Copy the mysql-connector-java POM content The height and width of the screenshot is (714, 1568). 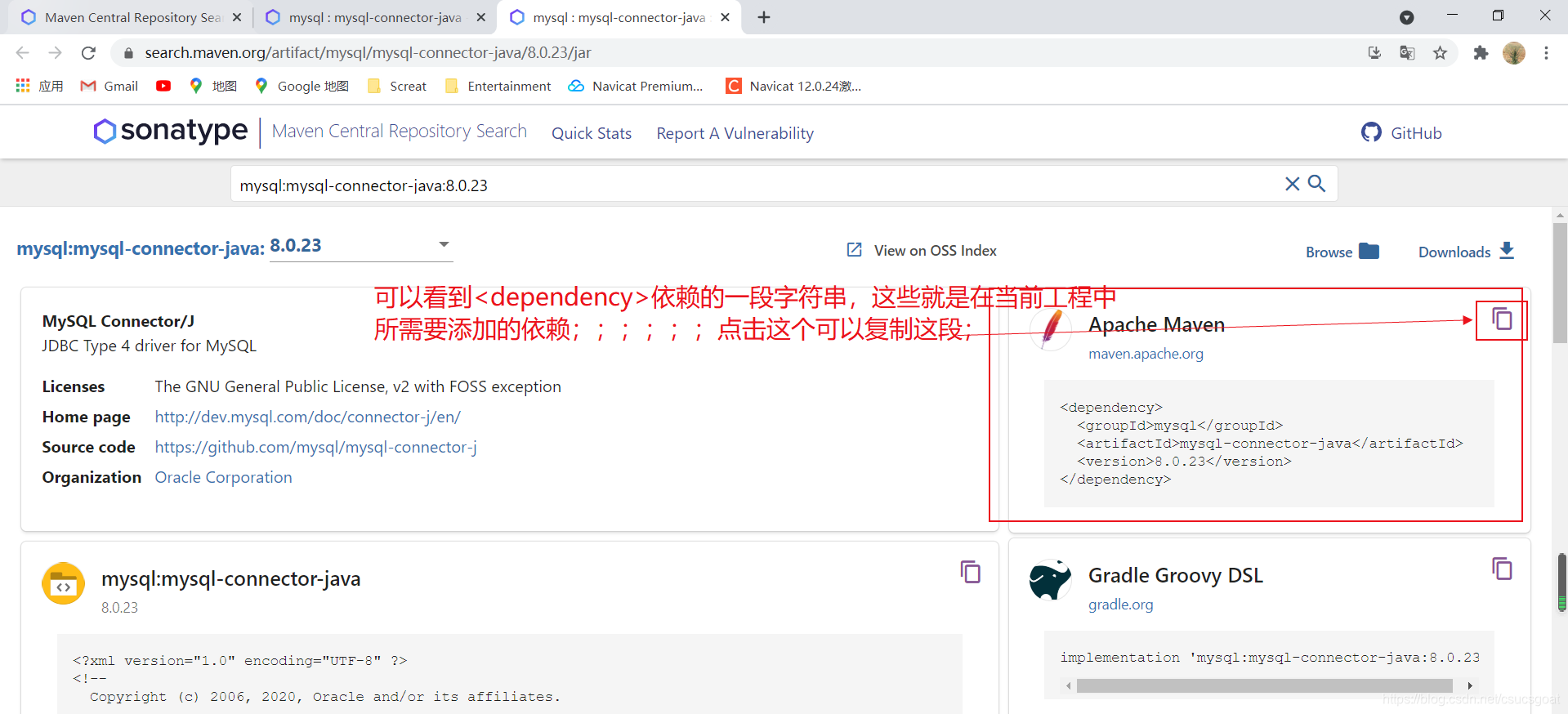click(970, 572)
